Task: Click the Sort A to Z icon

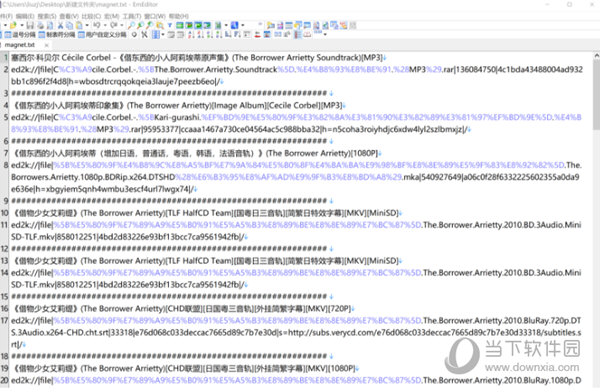Action: pos(191,34)
